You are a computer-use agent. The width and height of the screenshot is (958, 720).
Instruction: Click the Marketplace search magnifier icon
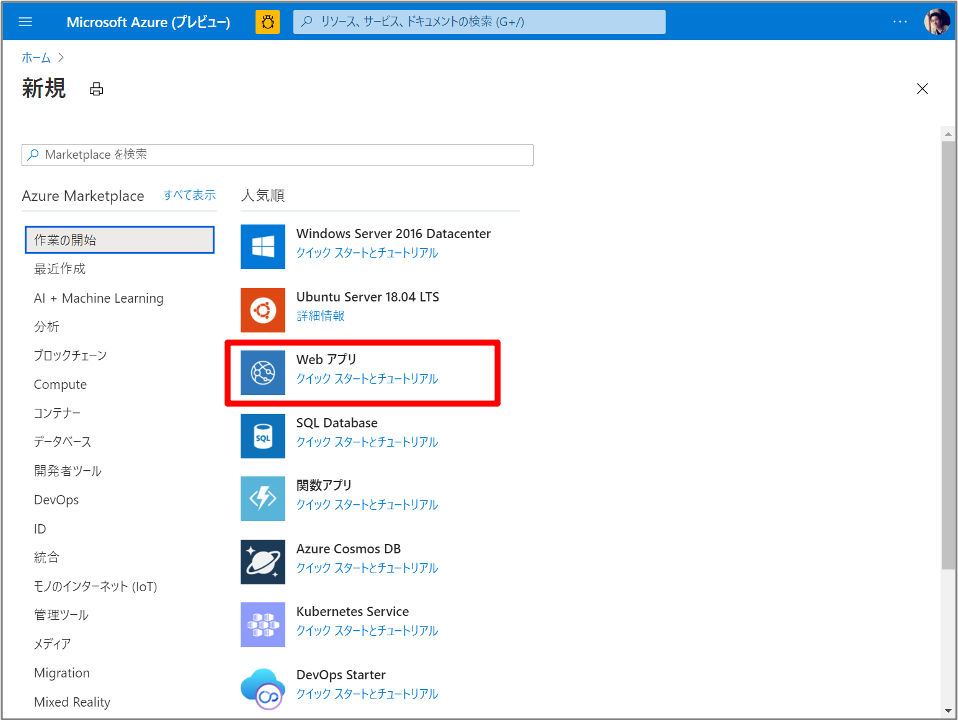pyautogui.click(x=33, y=155)
